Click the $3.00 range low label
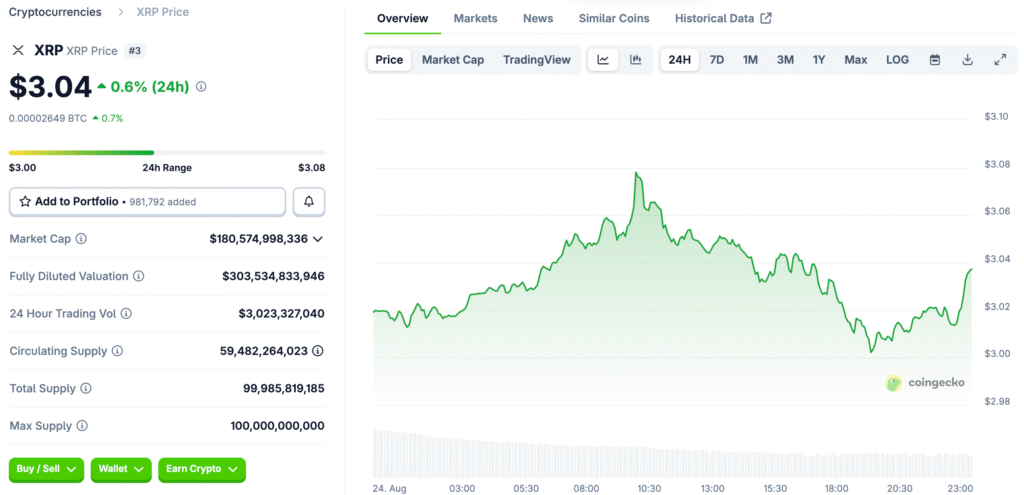 (x=22, y=168)
